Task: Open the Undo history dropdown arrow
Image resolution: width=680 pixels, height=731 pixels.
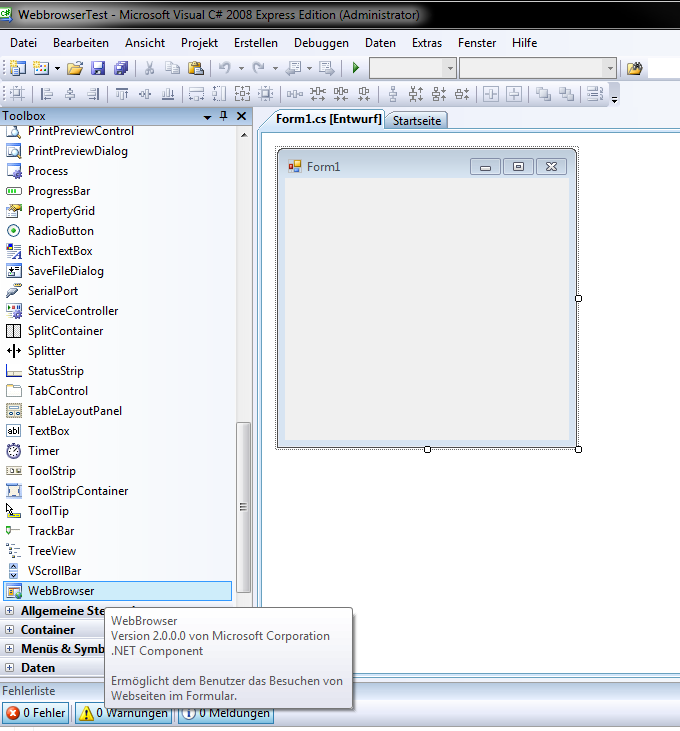Action: (241, 69)
